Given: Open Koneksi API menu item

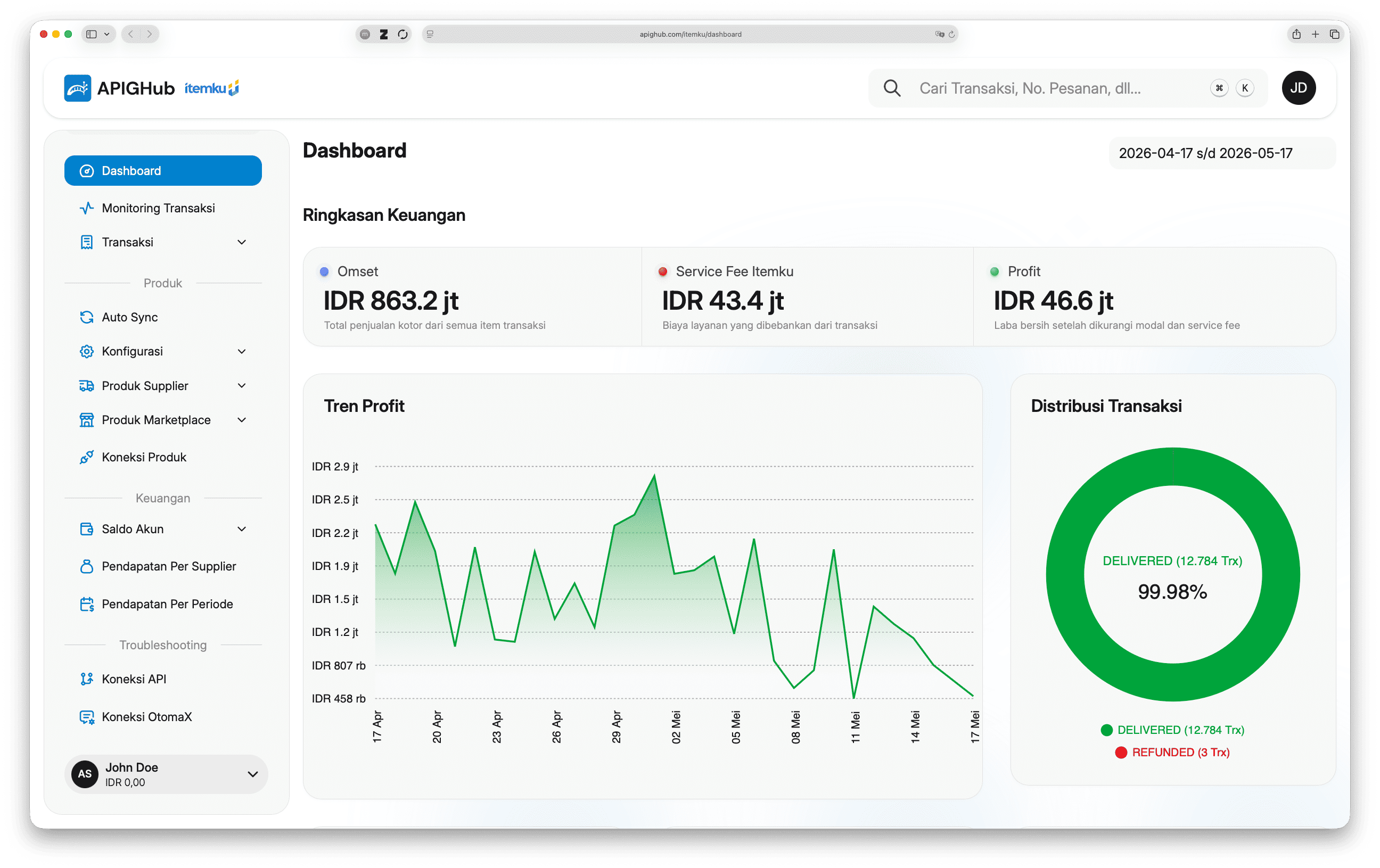Looking at the screenshot, I should (x=163, y=679).
